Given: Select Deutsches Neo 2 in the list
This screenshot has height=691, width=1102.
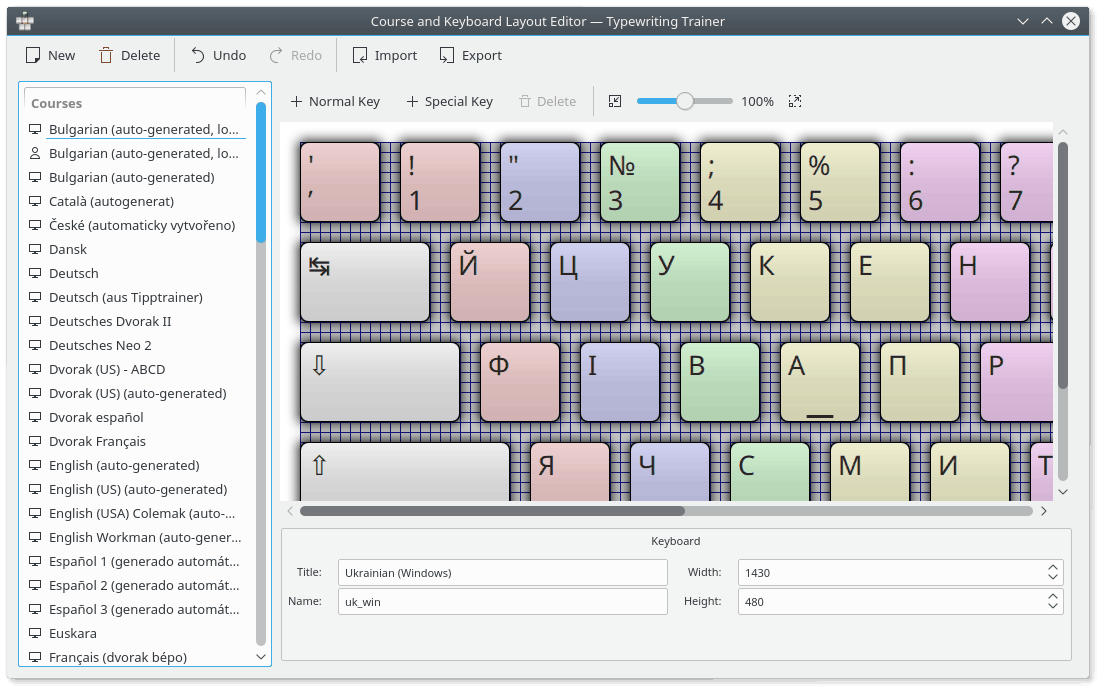Looking at the screenshot, I should [x=100, y=345].
